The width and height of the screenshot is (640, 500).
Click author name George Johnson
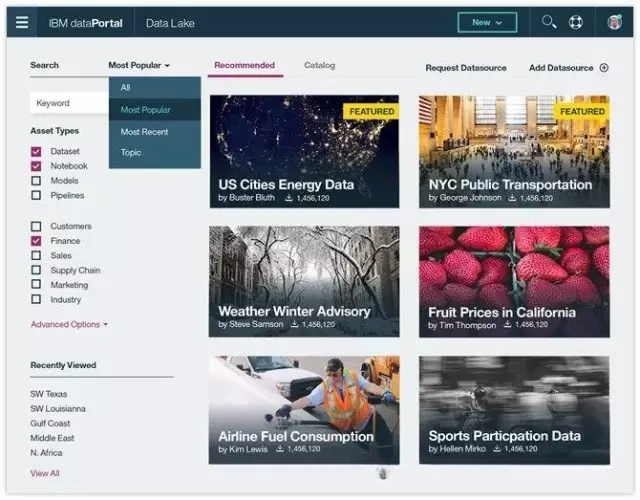pyautogui.click(x=471, y=198)
